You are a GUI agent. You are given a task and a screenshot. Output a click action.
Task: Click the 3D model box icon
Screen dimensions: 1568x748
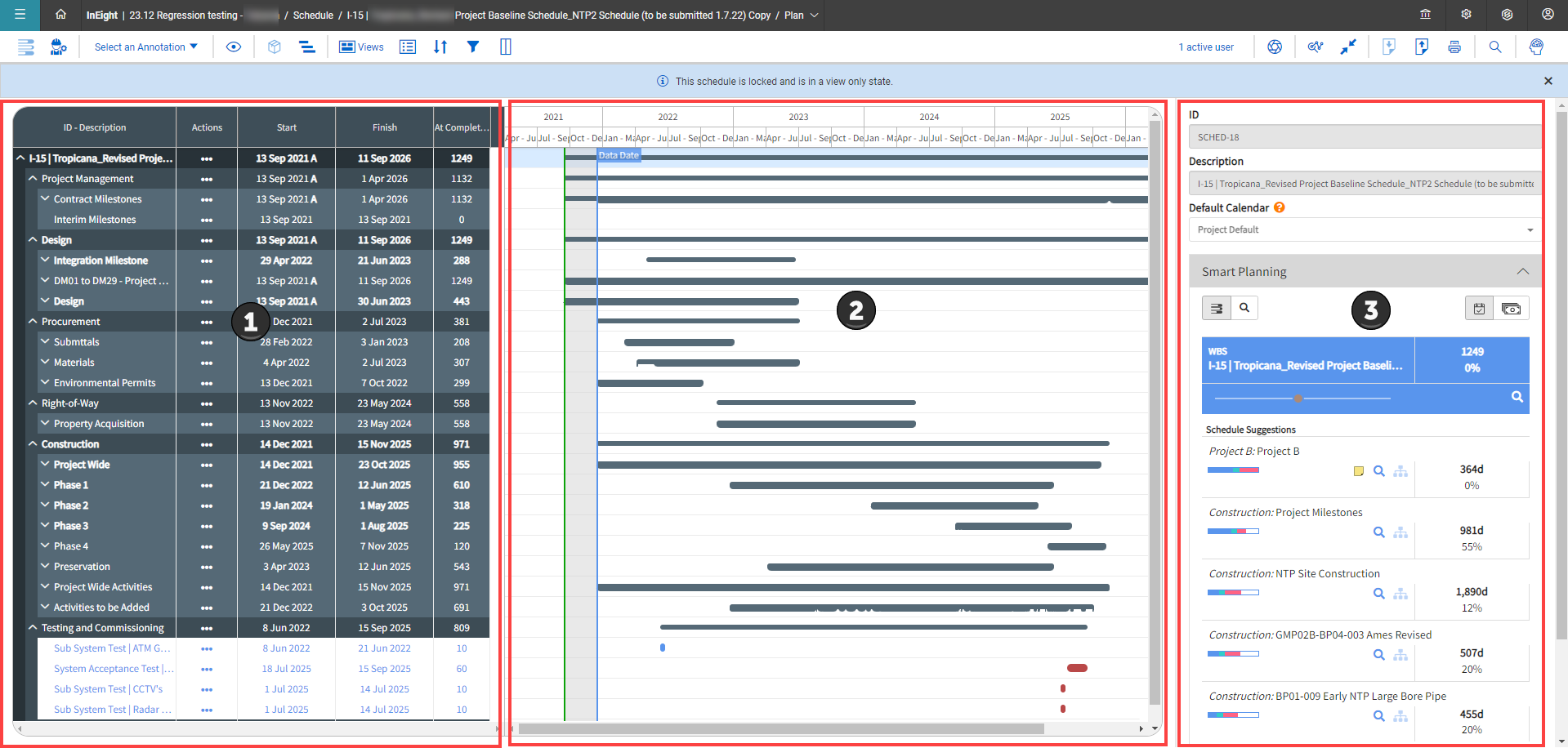tap(274, 47)
